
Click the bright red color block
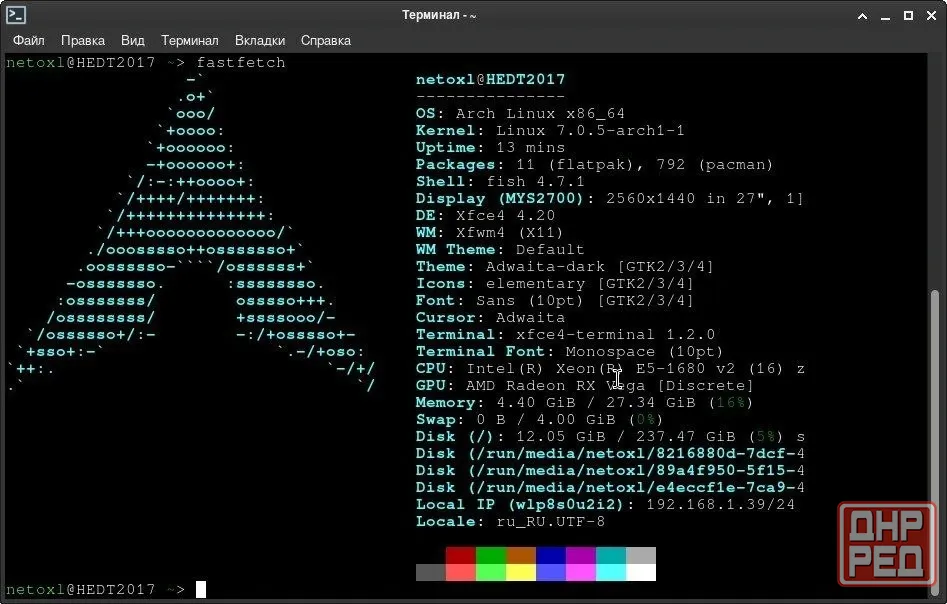click(461, 572)
